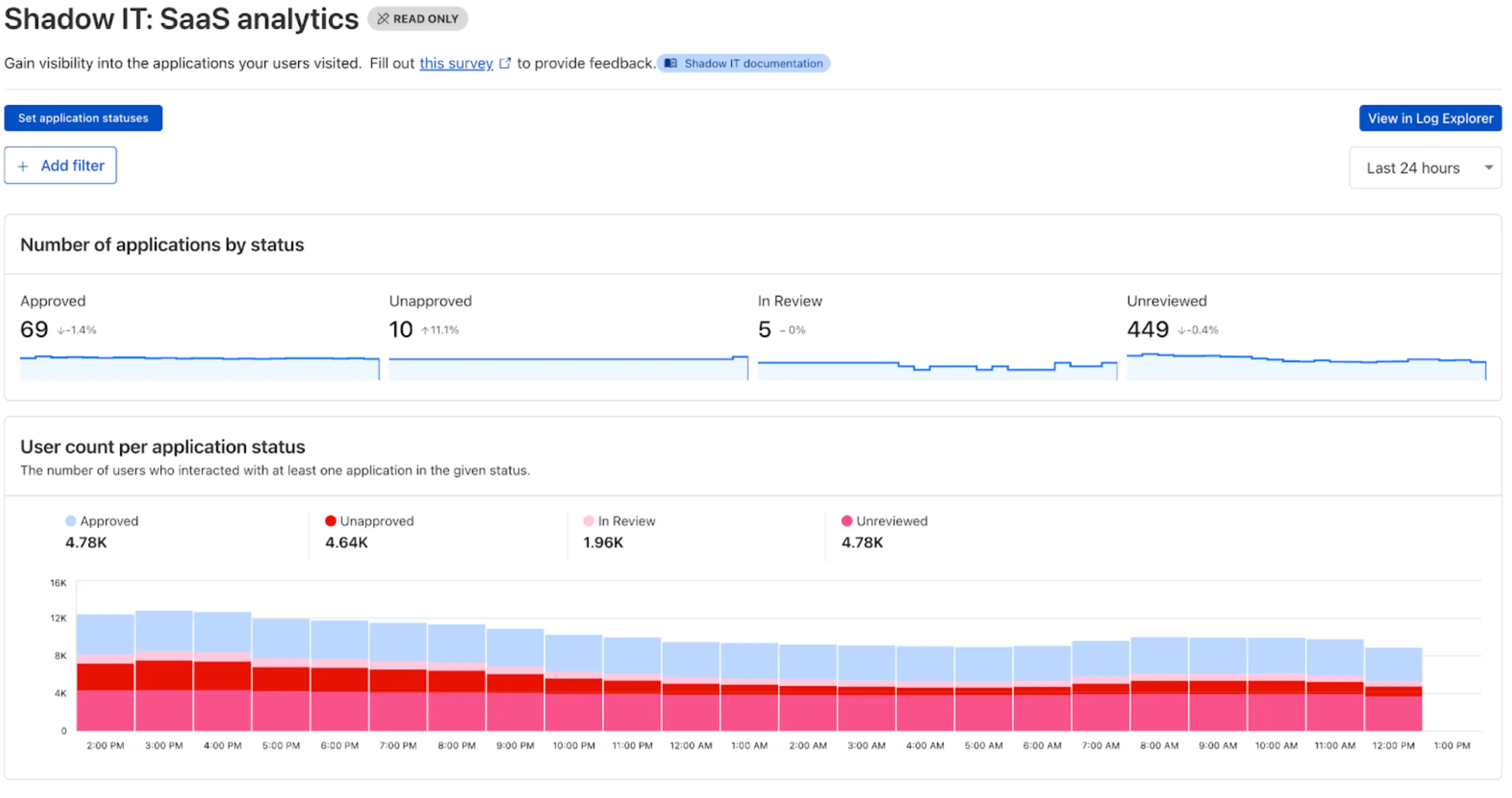Click the Add filter button

coord(60,165)
